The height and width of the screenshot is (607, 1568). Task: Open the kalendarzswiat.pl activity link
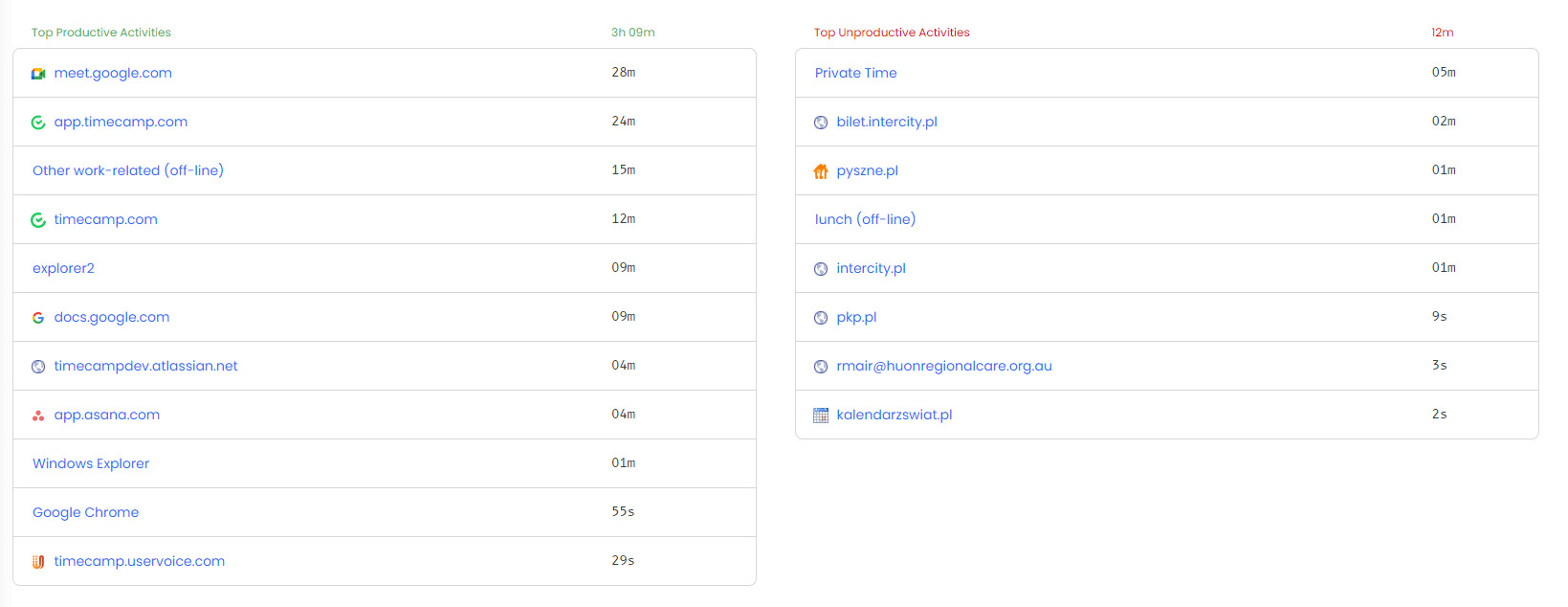pyautogui.click(x=894, y=415)
